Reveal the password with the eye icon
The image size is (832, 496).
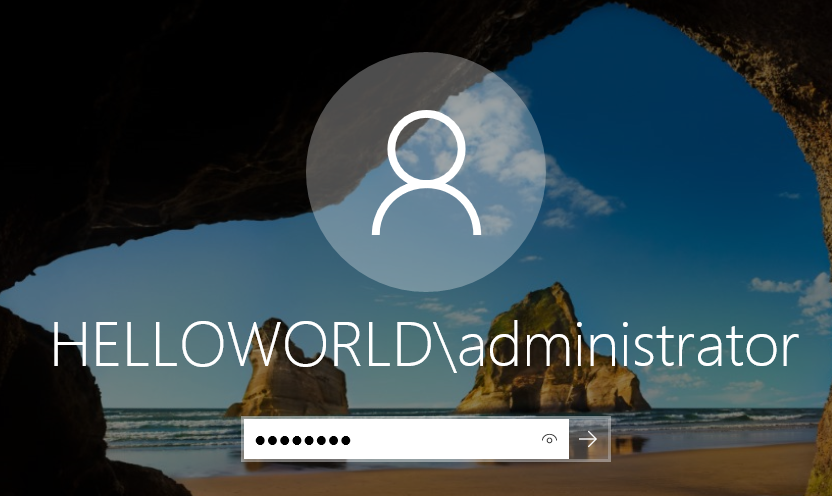(548, 439)
